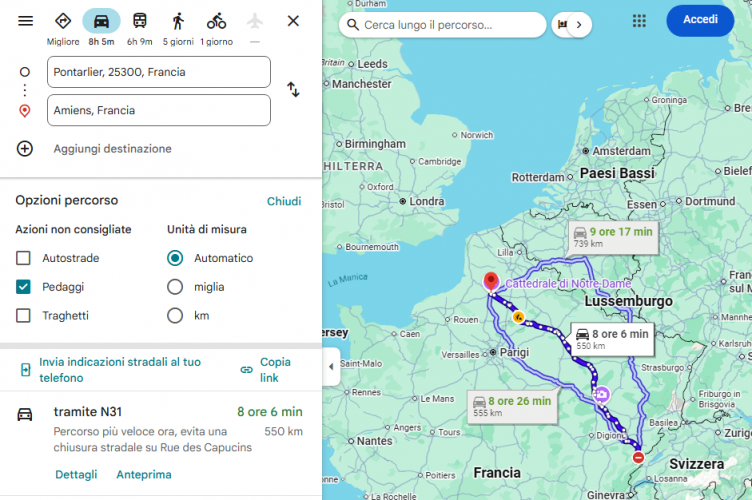Show more category chips with the arrow
The width and height of the screenshot is (752, 500).
point(579,24)
